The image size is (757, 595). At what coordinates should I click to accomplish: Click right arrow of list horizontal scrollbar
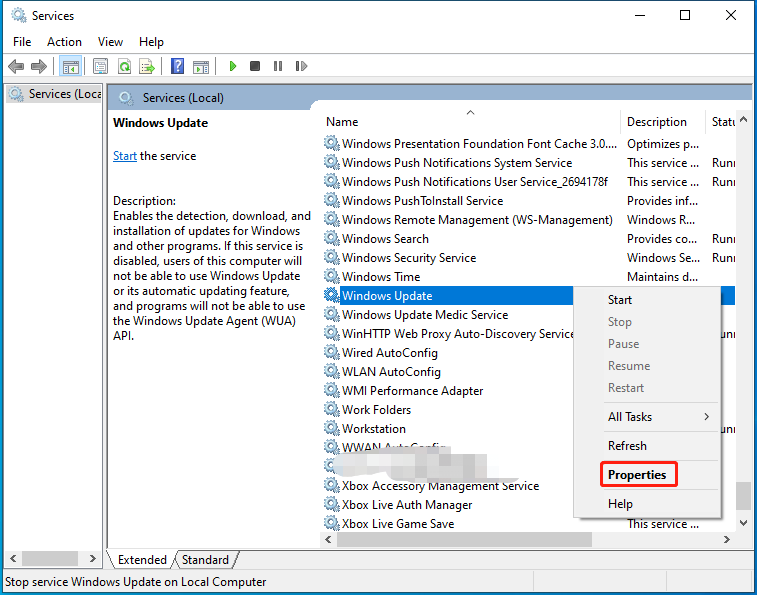coord(727,539)
